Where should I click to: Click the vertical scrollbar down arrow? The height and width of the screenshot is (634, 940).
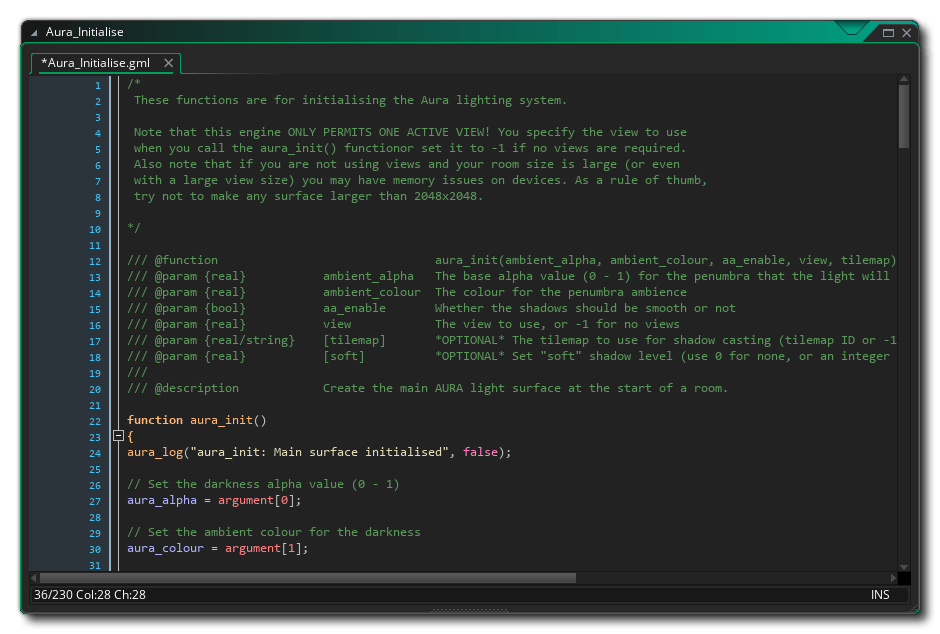pos(903,567)
